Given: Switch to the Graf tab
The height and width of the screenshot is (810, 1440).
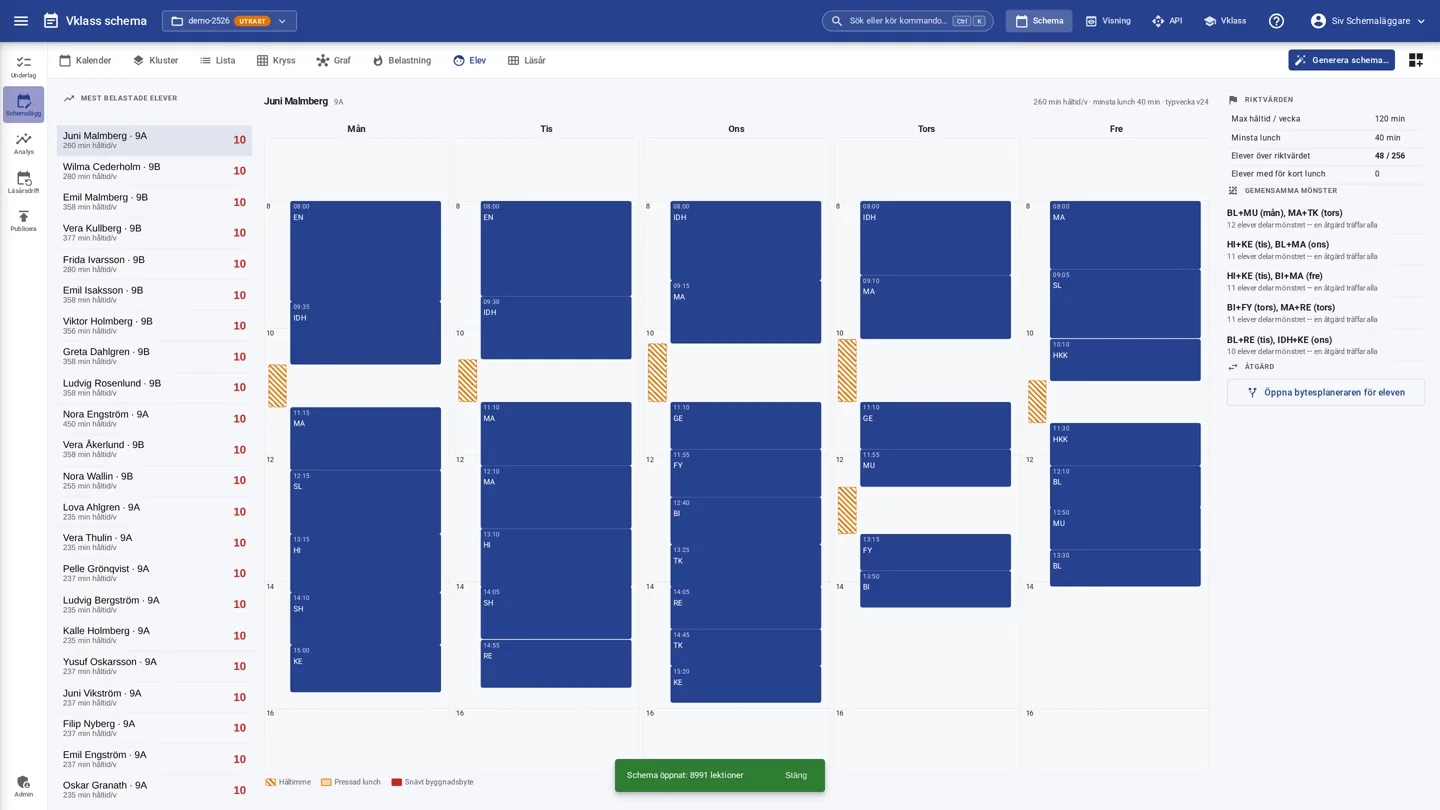Looking at the screenshot, I should [333, 60].
